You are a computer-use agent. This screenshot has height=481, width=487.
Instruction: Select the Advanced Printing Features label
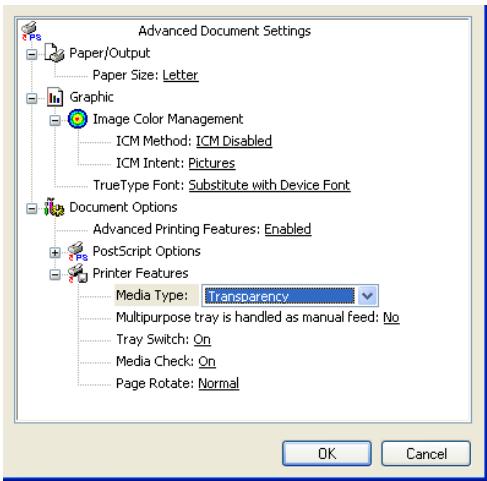point(176,229)
